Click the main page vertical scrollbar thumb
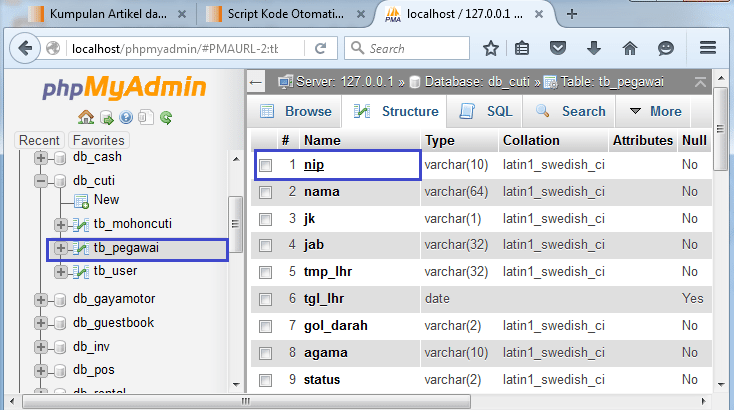Viewport: 734px width, 410px height. (x=720, y=129)
